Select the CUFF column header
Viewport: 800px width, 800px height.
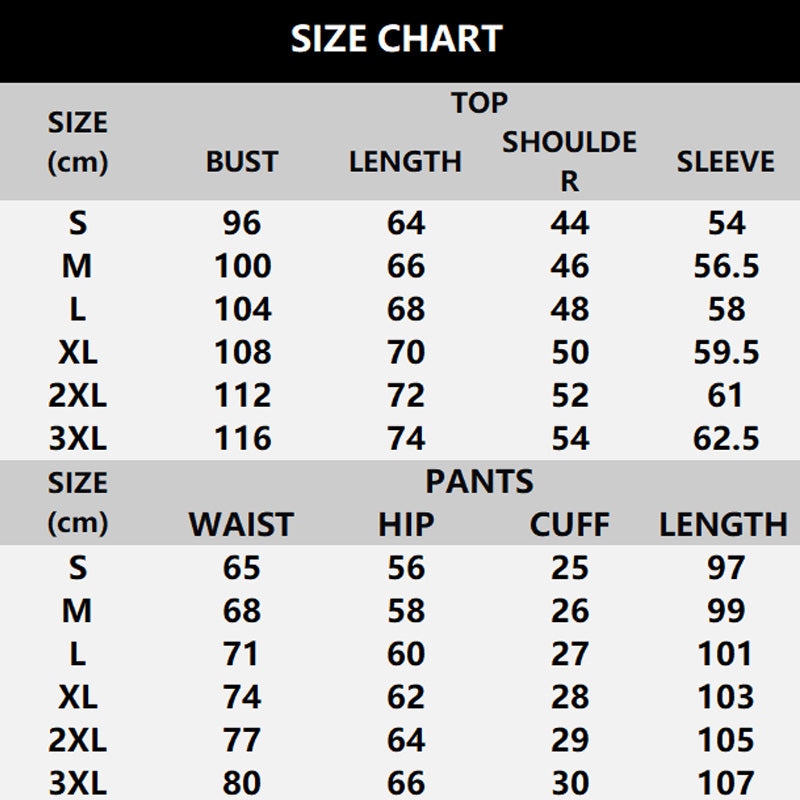(x=569, y=524)
